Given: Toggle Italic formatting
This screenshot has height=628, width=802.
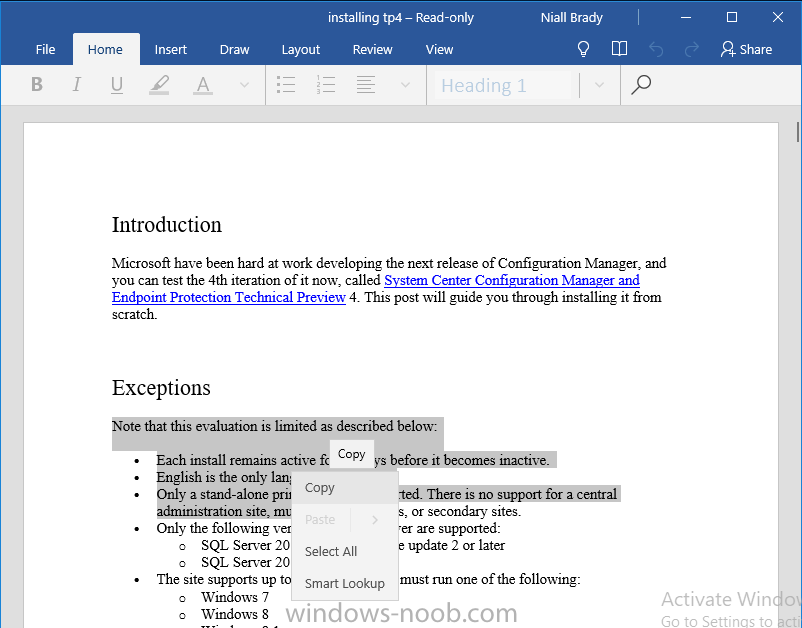Looking at the screenshot, I should (x=77, y=84).
